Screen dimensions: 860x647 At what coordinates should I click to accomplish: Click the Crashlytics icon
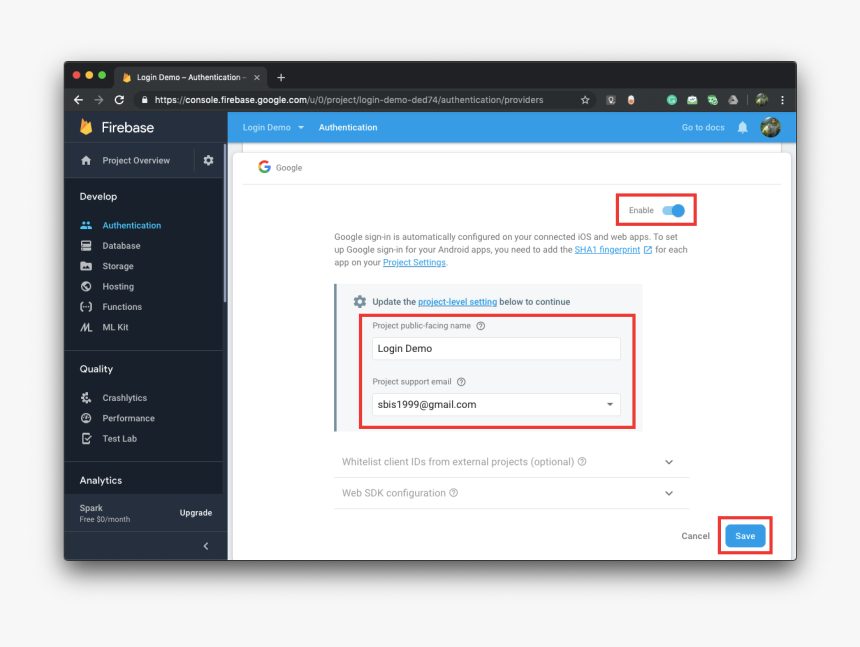(x=86, y=398)
